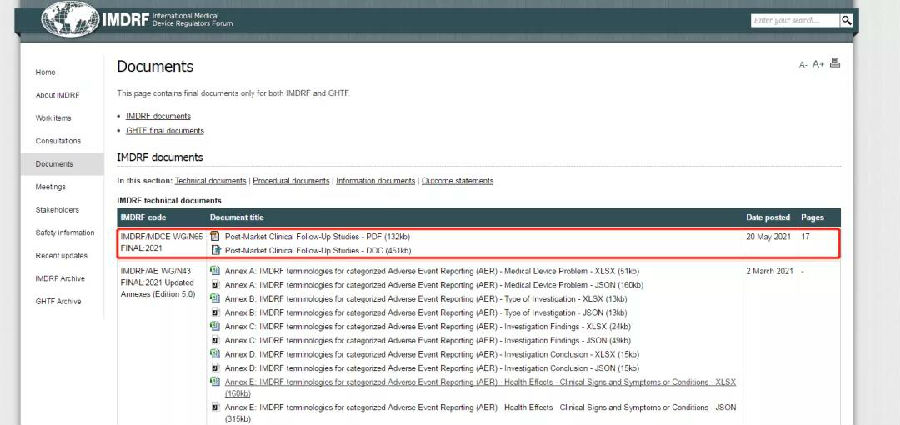Viewport: 900px width, 425px height.
Task: Open IMDRF Archive in the sidebar
Action: tap(60, 279)
